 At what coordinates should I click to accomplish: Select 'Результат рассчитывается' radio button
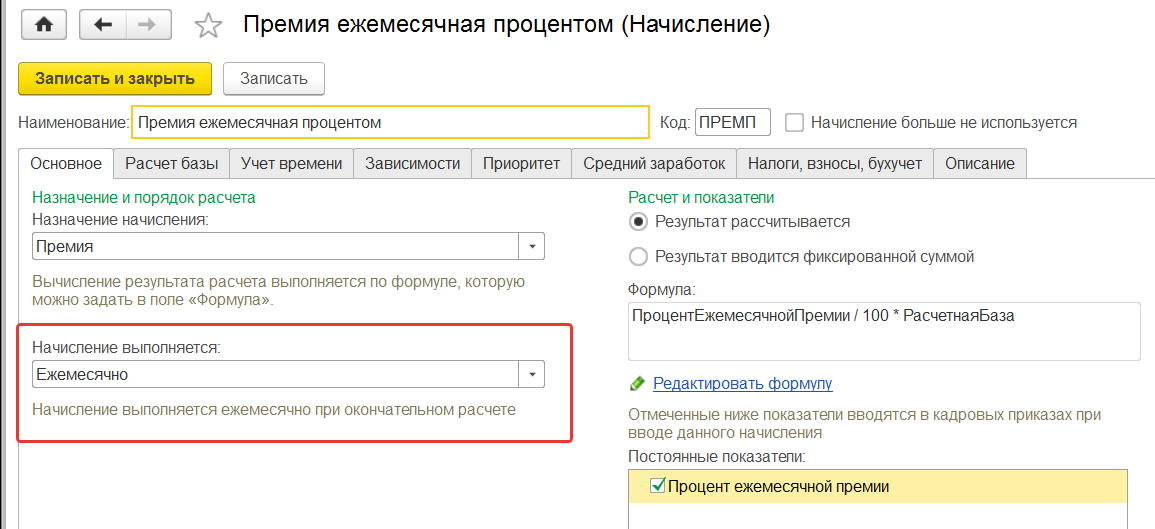(x=638, y=222)
